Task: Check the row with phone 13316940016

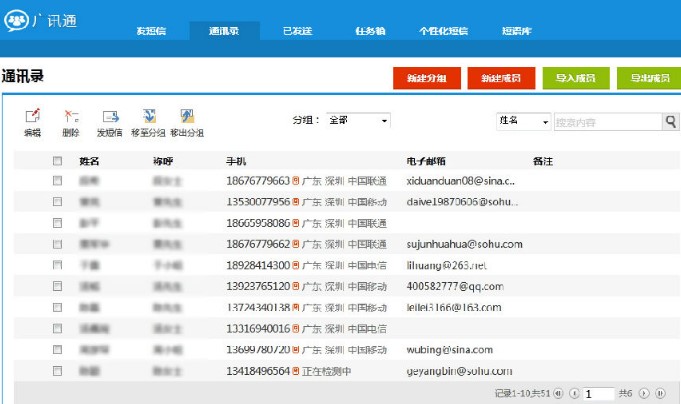Action: [57, 328]
